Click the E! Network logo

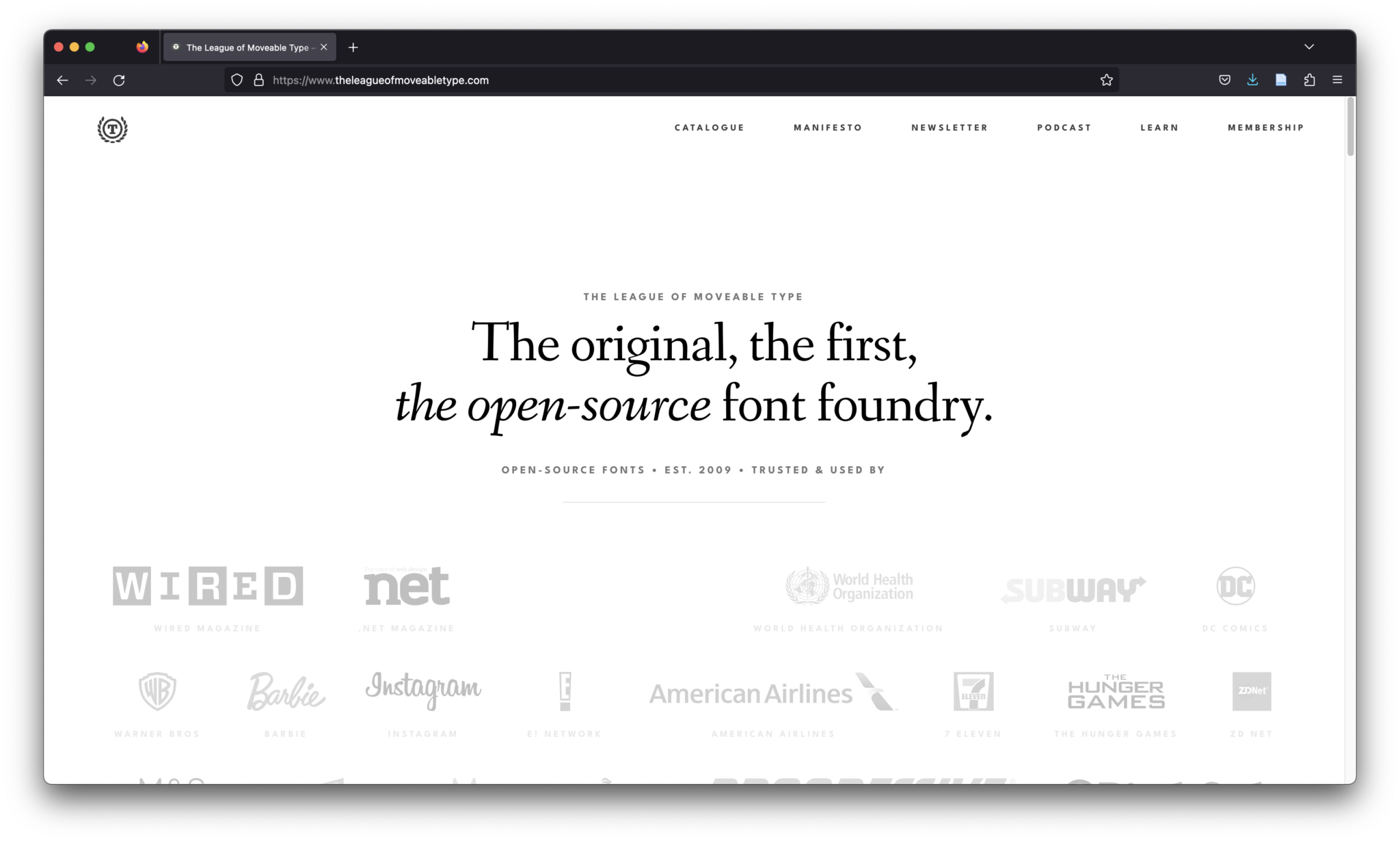(x=565, y=691)
